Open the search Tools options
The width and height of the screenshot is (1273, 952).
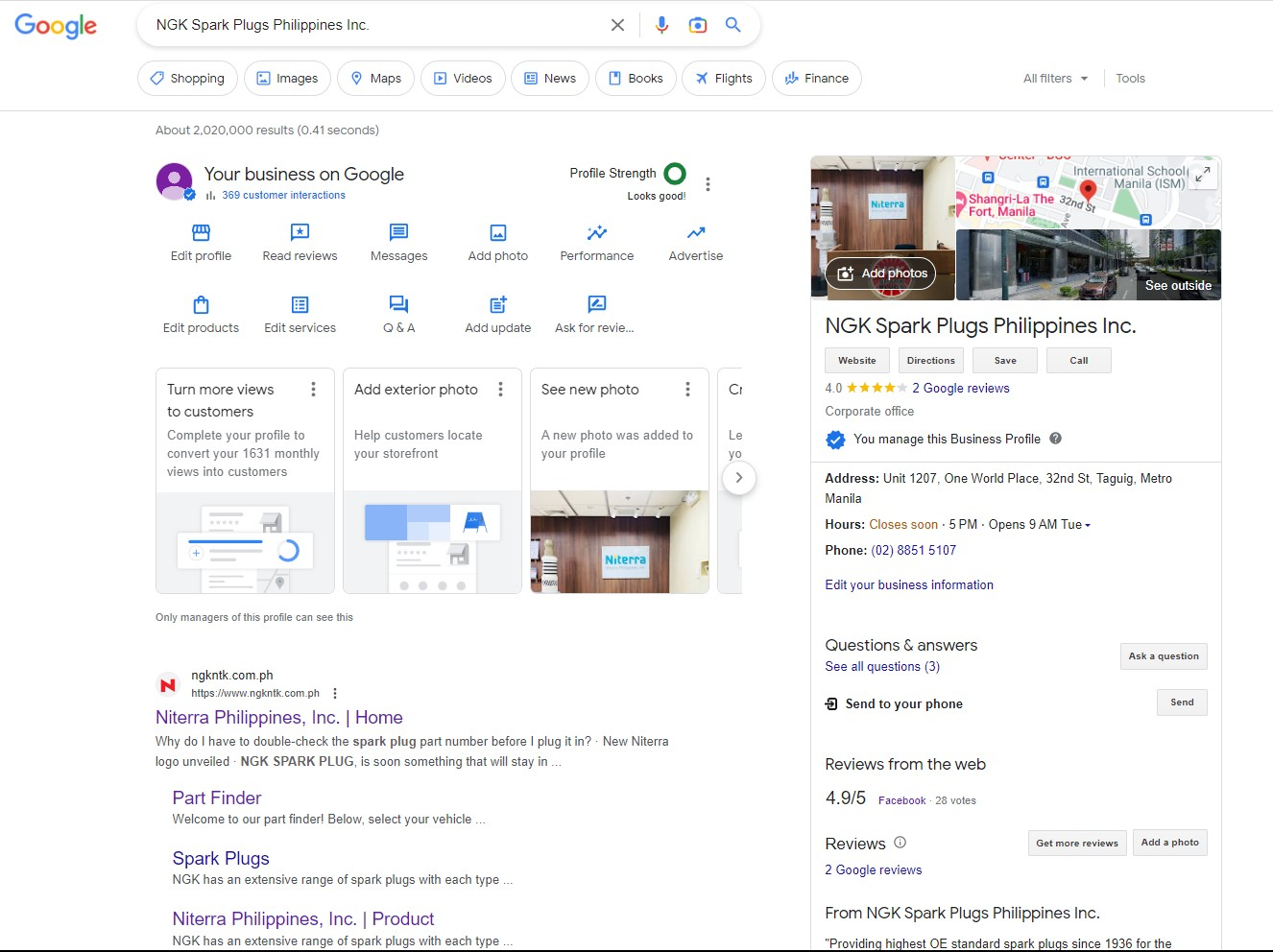click(x=1130, y=79)
